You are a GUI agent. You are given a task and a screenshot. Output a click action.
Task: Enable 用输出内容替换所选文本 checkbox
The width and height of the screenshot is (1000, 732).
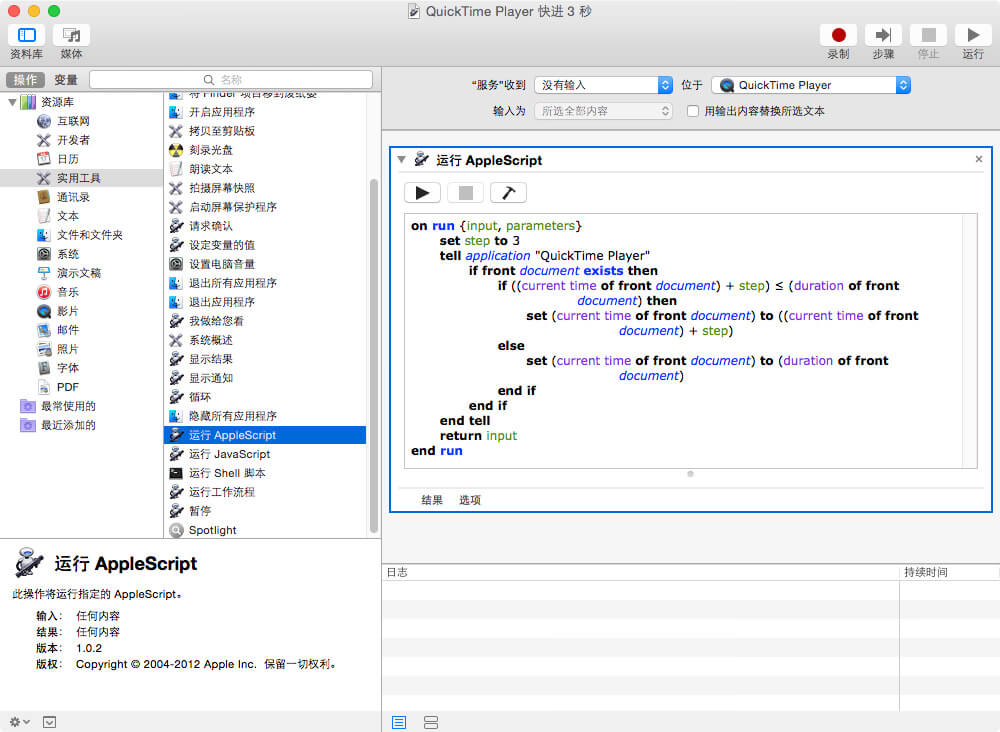tap(691, 110)
